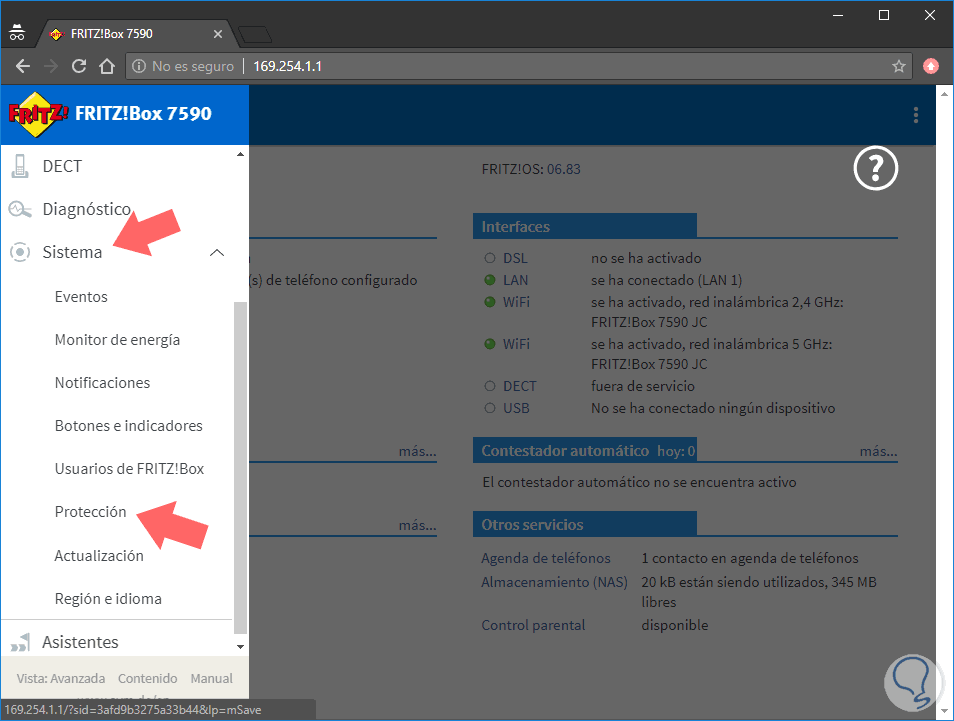Image resolution: width=954 pixels, height=721 pixels.
Task: Click the FRITZ! logo in the header
Action: pyautogui.click(x=38, y=114)
